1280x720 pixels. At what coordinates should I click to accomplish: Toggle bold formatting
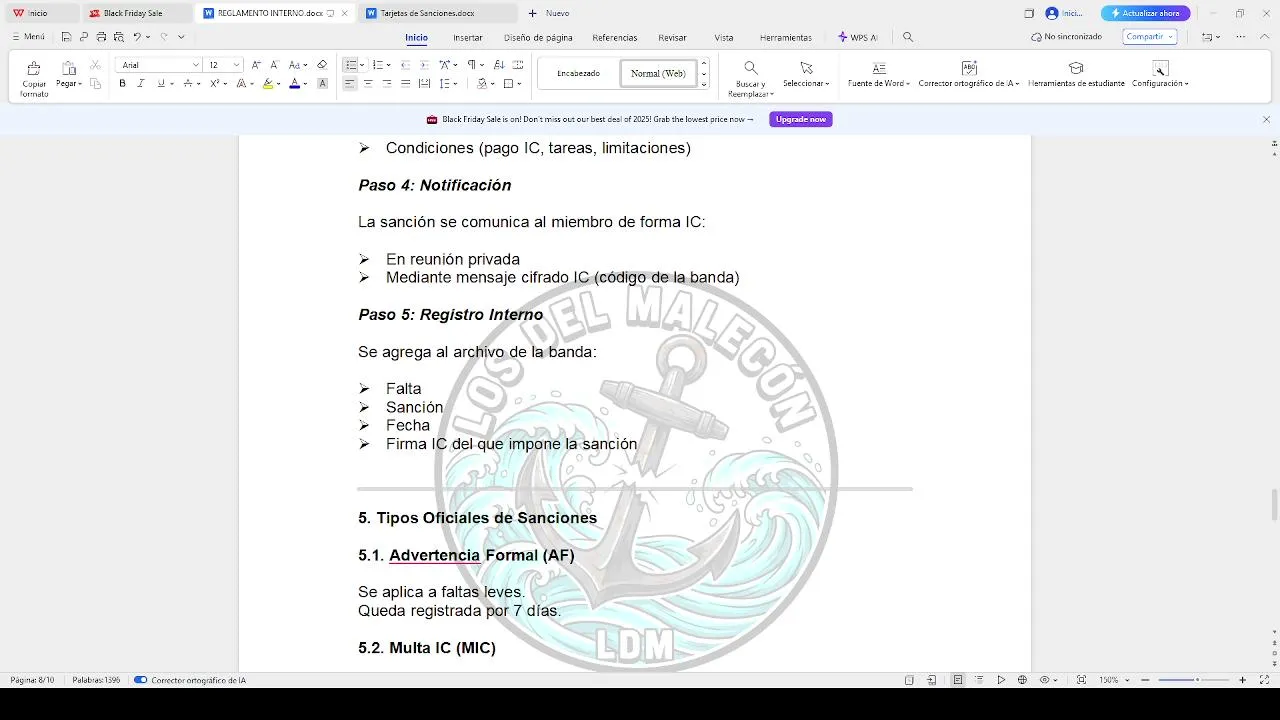click(122, 84)
